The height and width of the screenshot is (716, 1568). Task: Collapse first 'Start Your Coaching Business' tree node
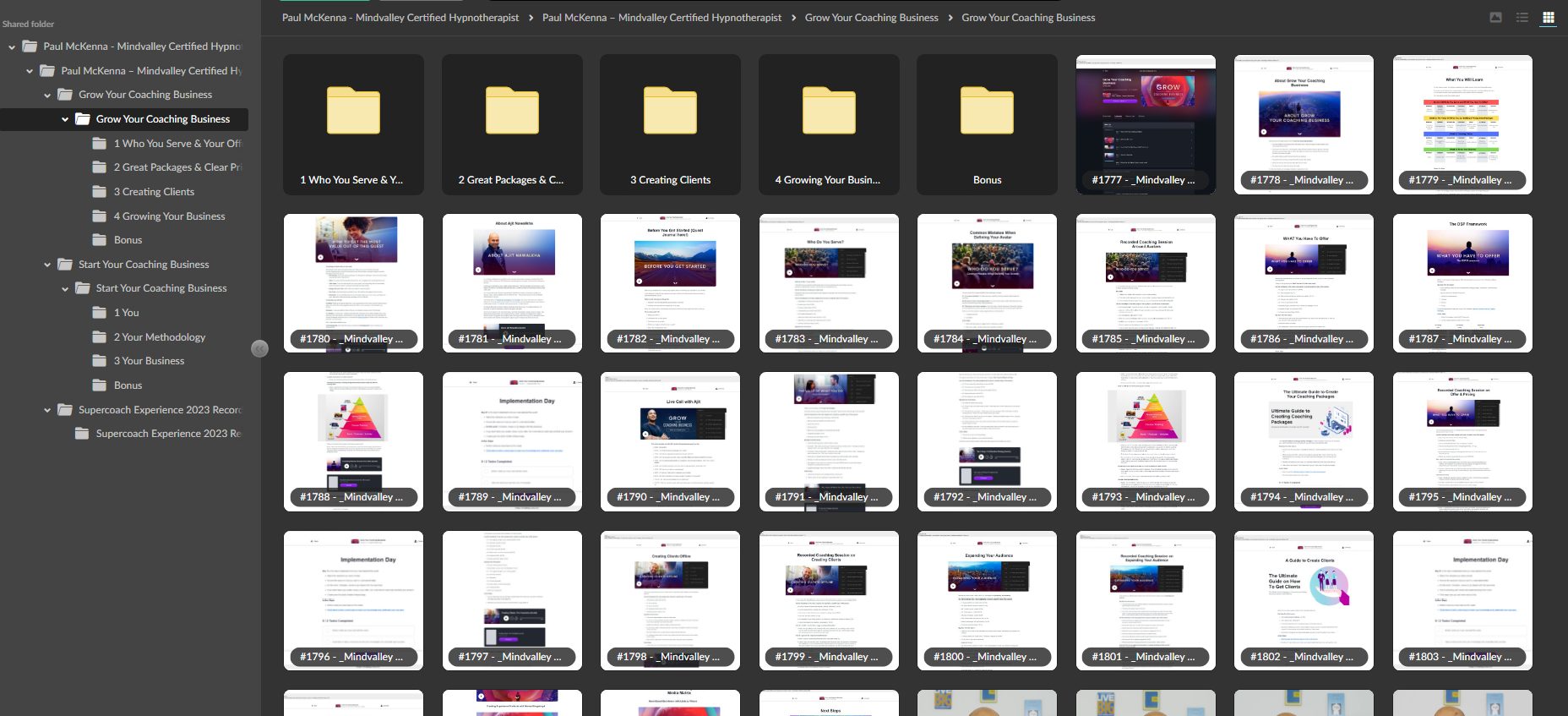tap(47, 265)
